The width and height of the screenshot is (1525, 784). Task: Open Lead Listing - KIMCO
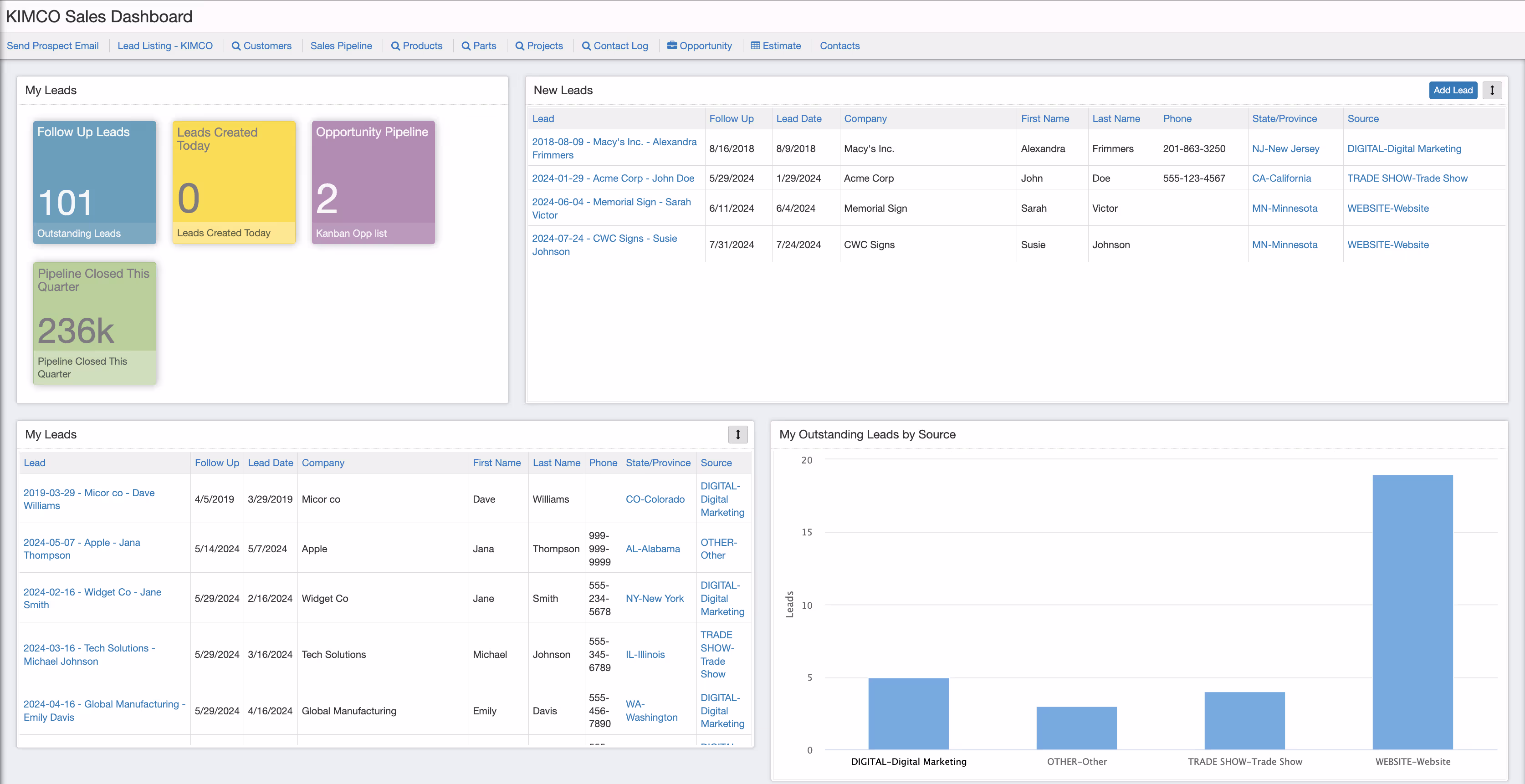coord(165,46)
